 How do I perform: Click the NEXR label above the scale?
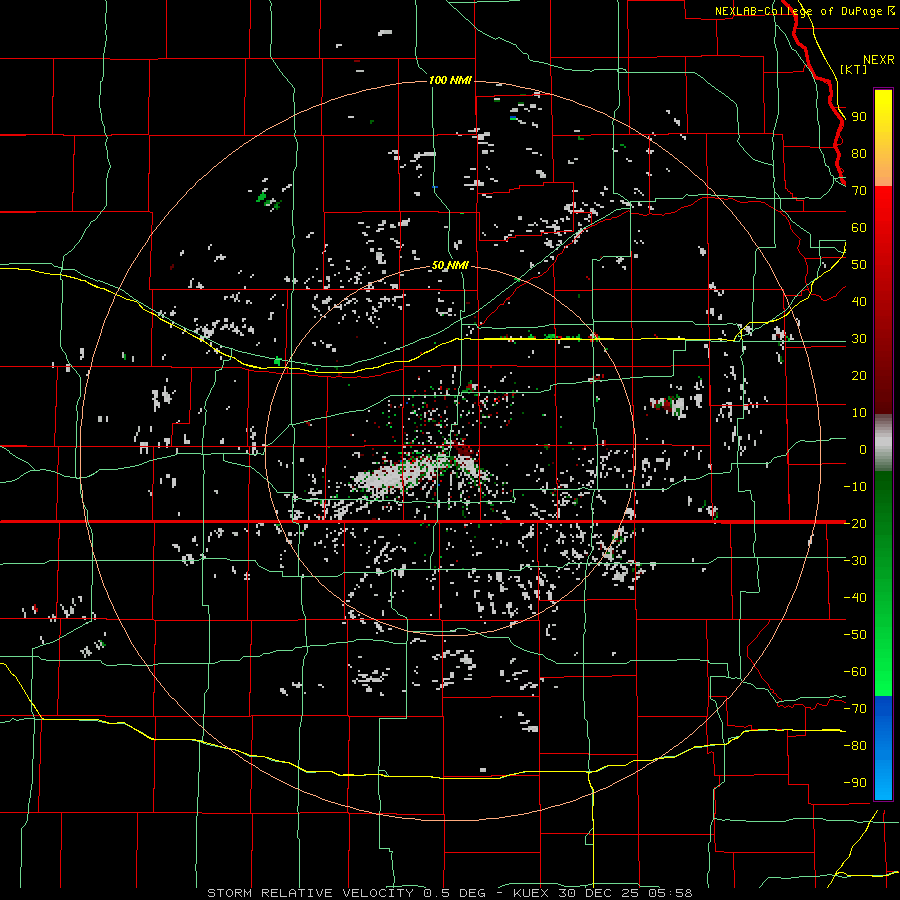[879, 60]
